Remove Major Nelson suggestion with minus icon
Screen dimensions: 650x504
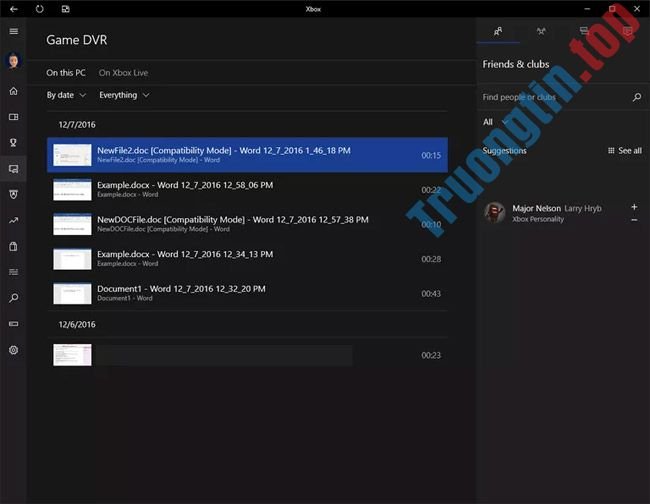[x=634, y=220]
